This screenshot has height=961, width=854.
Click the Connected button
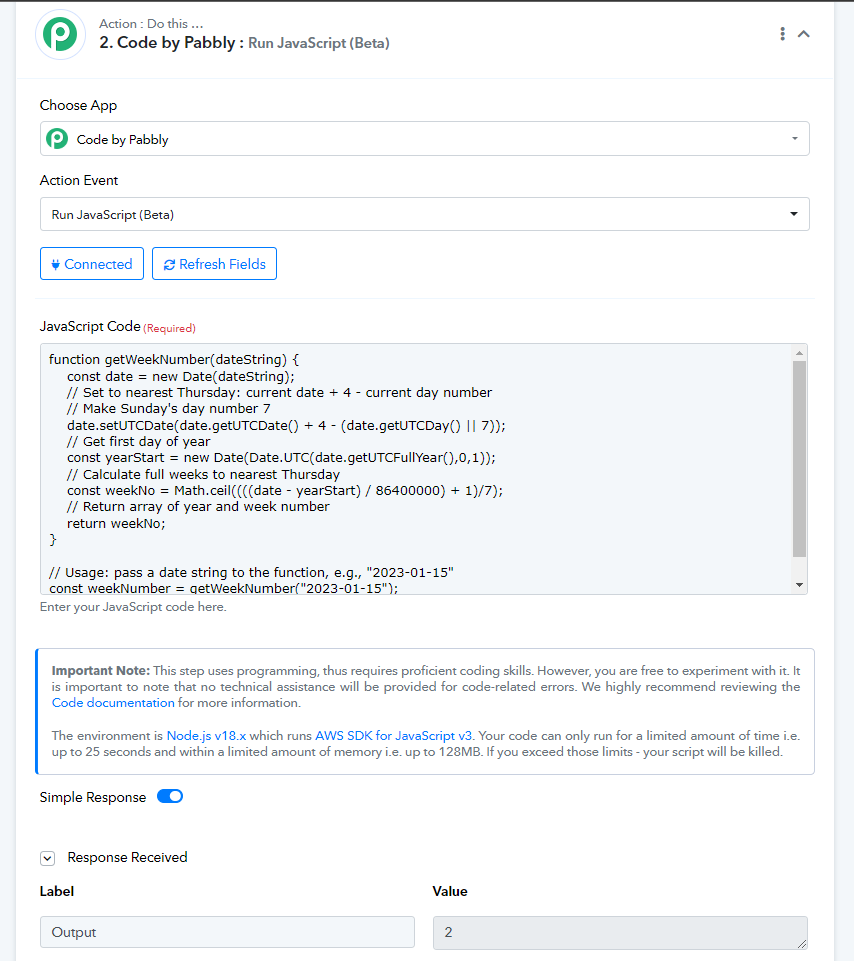tap(92, 264)
